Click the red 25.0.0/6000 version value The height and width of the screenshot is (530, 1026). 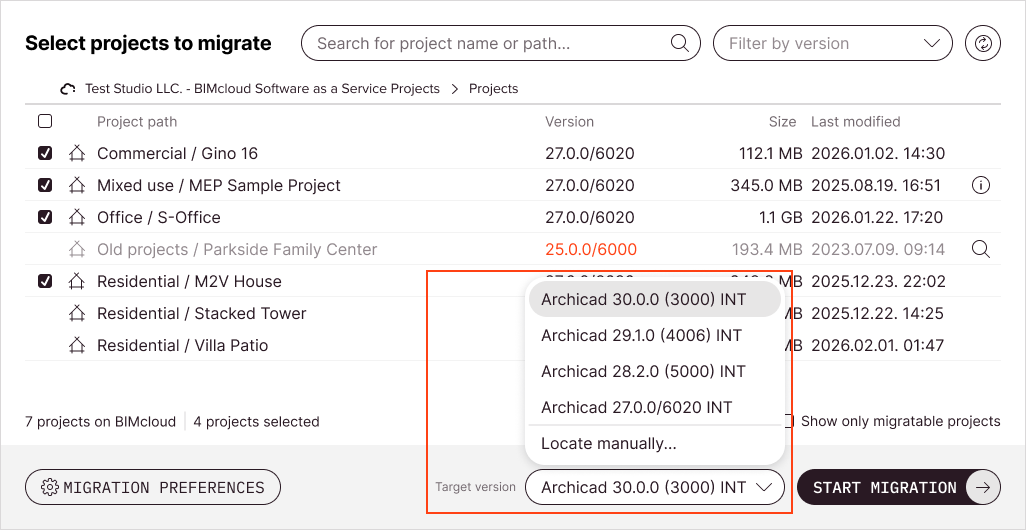pos(591,249)
